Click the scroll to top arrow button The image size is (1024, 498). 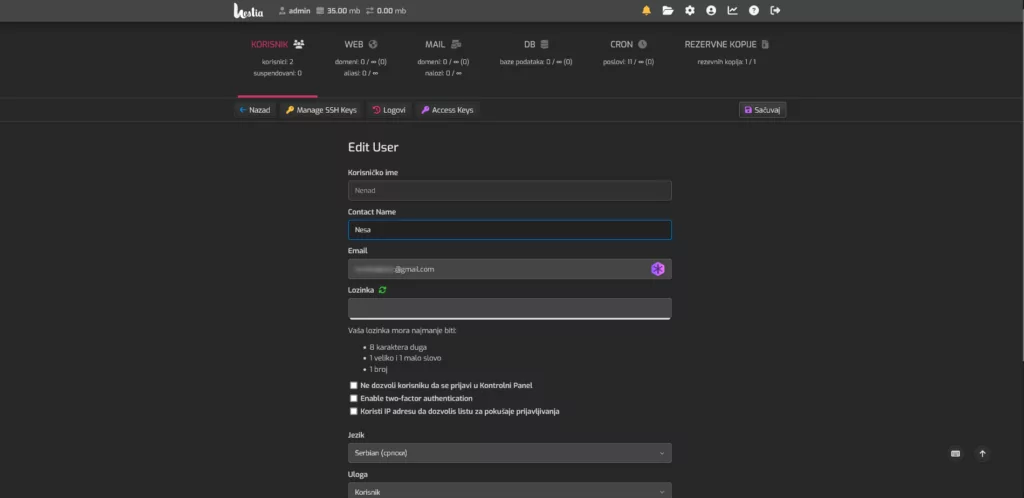point(982,454)
